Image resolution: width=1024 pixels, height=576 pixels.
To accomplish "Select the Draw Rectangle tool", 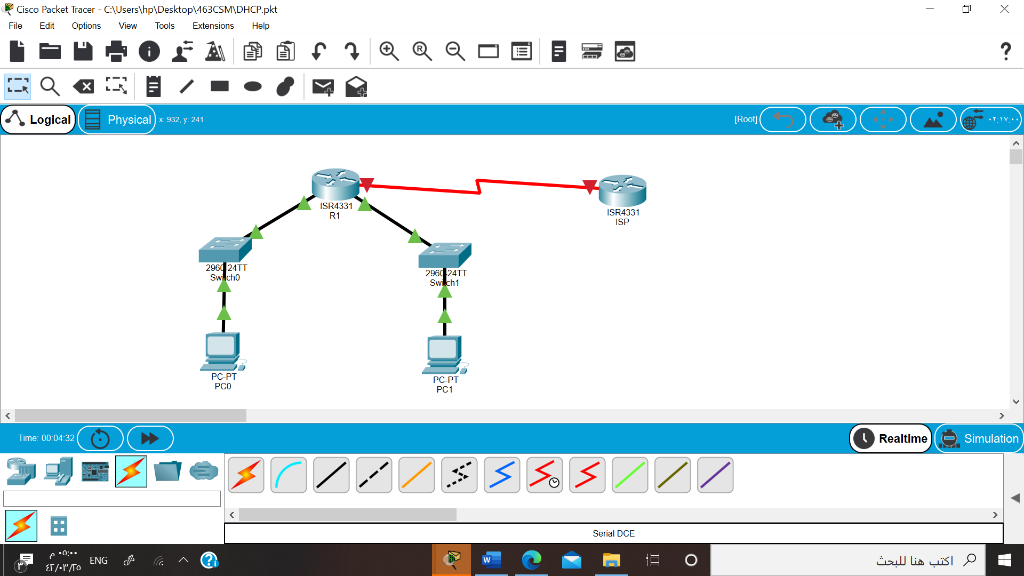I will tap(220, 86).
